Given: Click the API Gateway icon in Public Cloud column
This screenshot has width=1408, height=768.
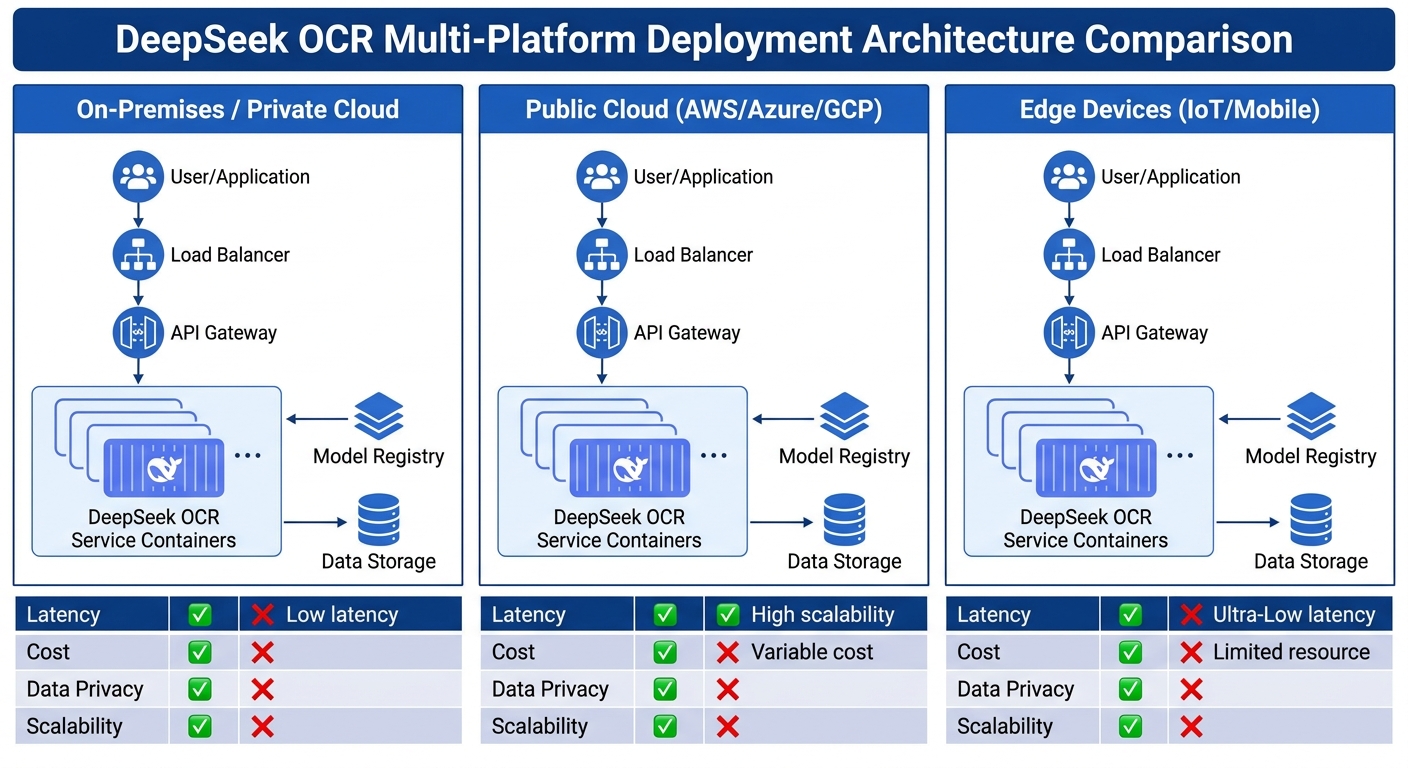Looking at the screenshot, I should pos(602,333).
